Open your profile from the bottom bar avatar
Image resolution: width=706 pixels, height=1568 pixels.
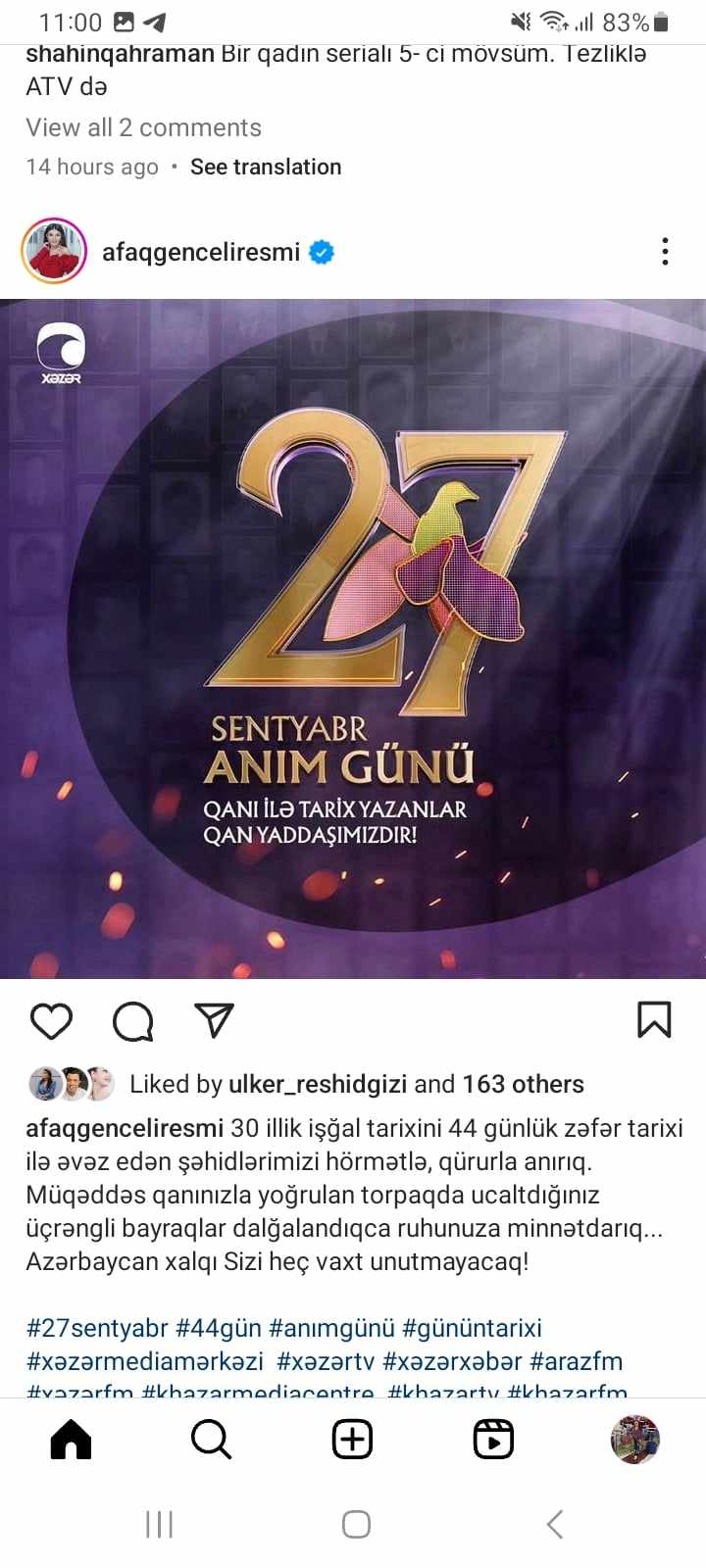point(634,1440)
